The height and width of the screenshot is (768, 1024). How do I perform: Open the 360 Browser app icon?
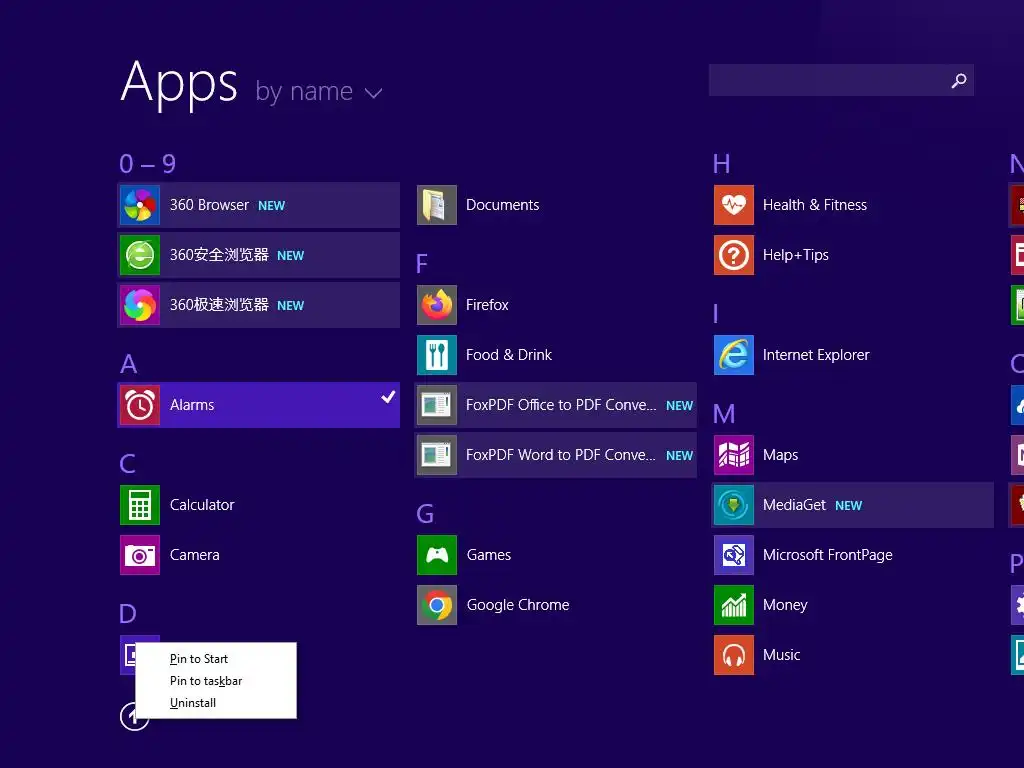[140, 205]
